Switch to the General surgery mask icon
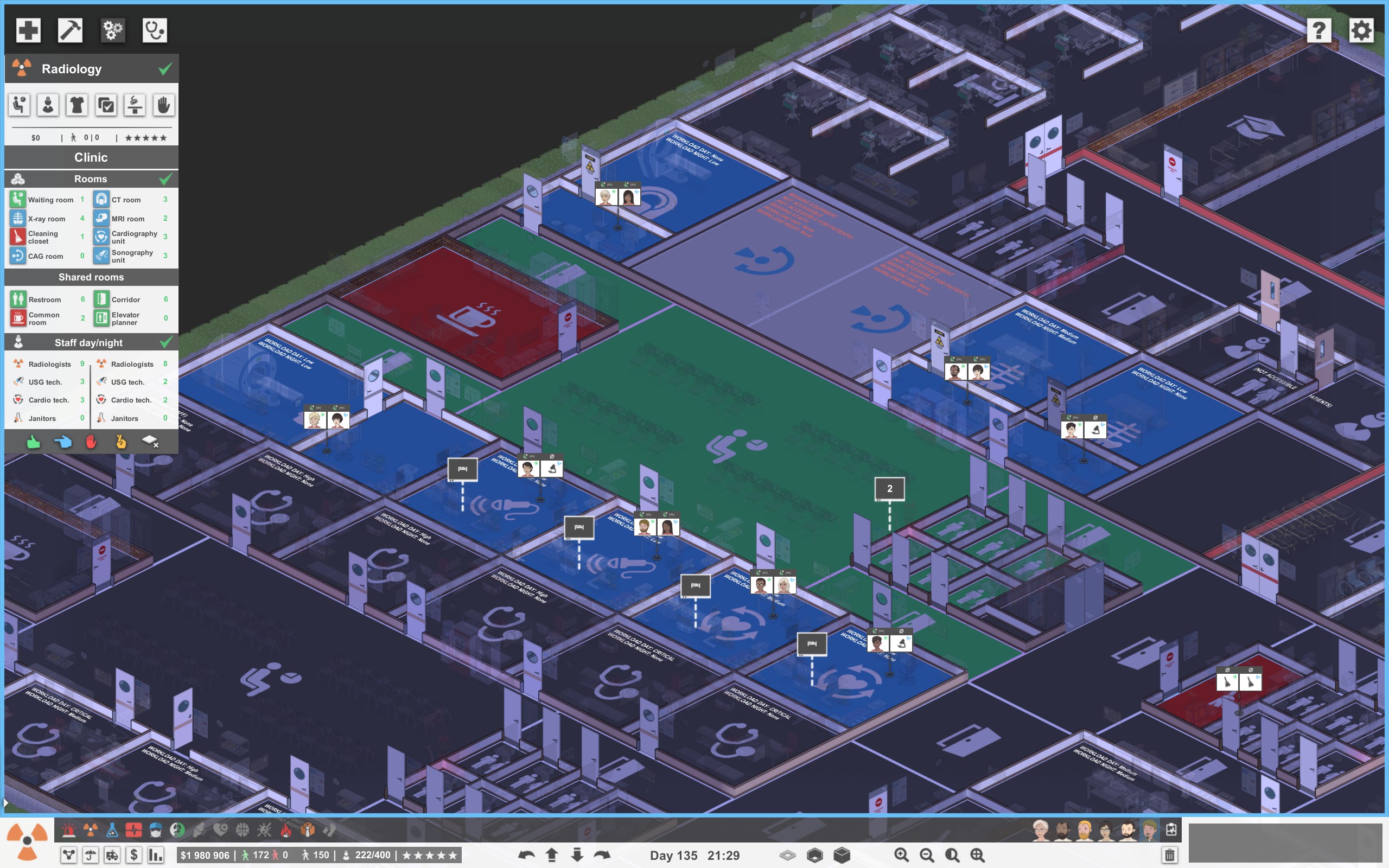Screen dimensions: 1389x868 [x=156, y=829]
